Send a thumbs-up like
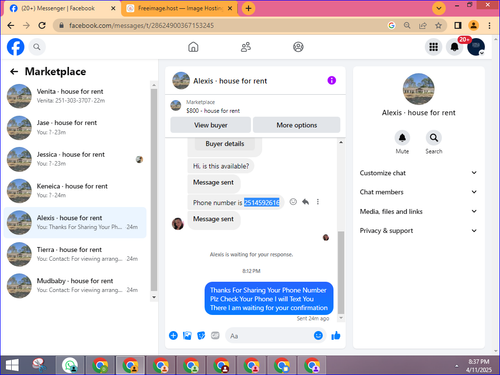 pyautogui.click(x=336, y=335)
